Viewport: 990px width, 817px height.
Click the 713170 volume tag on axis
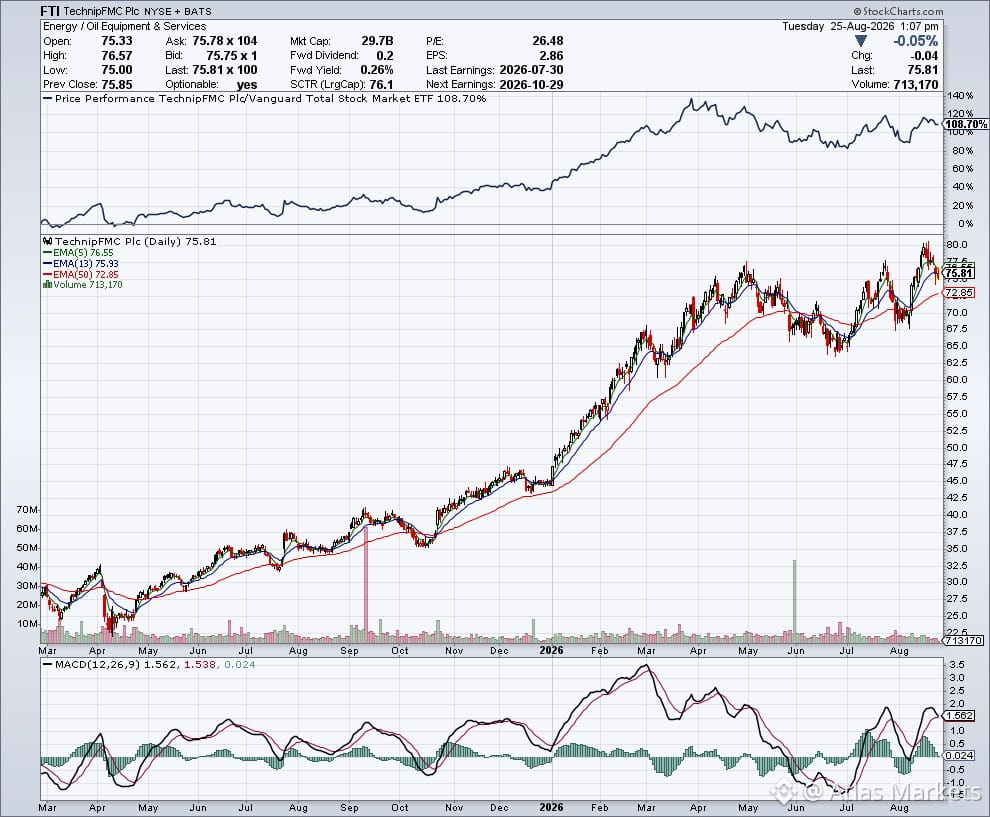point(964,640)
